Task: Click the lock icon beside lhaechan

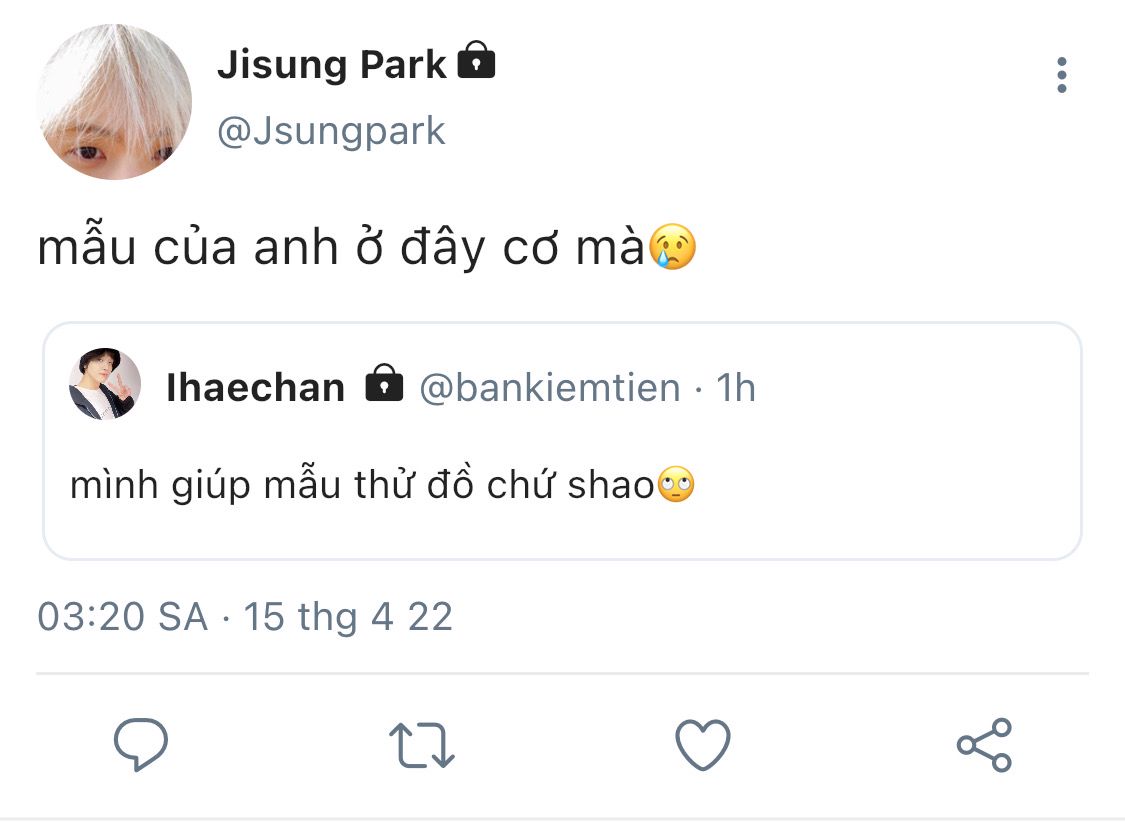Action: (x=384, y=383)
